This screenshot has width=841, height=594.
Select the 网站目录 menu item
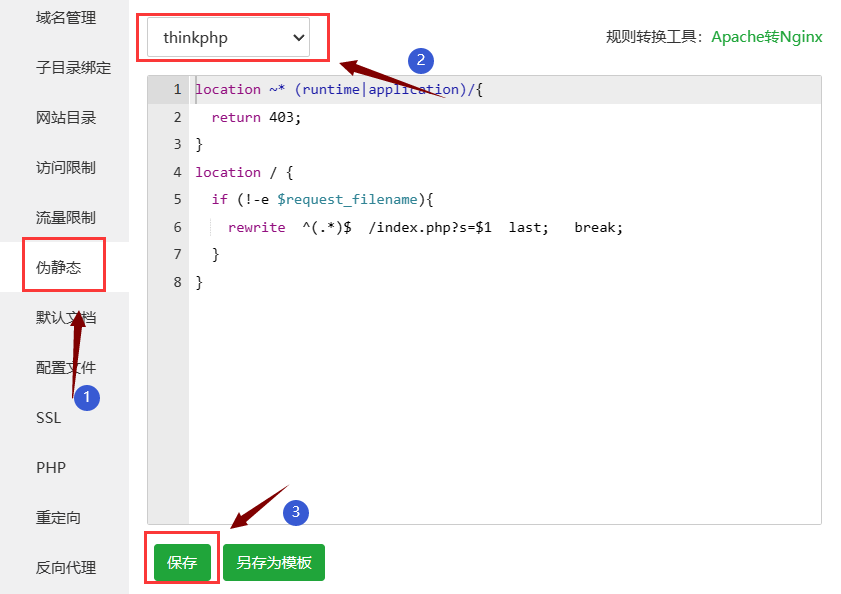point(65,118)
